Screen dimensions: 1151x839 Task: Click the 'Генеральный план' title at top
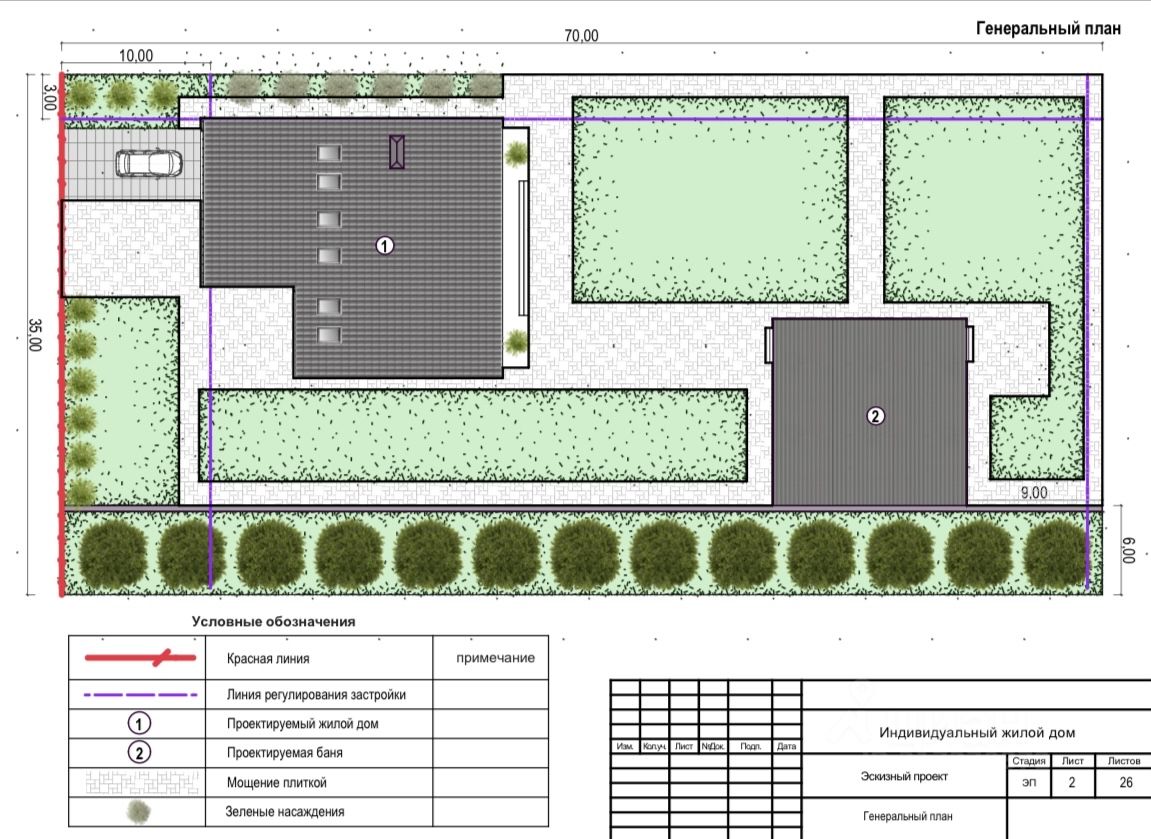point(1048,28)
